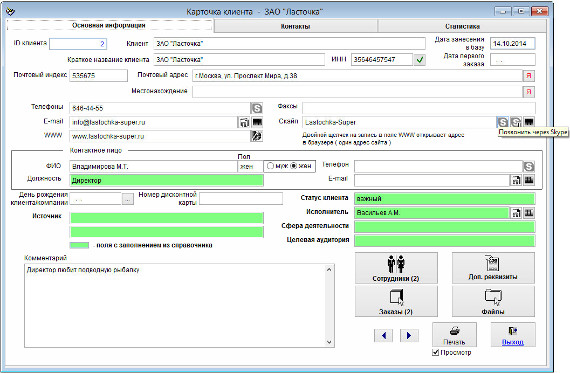The width and height of the screenshot is (570, 373).
Task: Open Сотрудники (2) employees list
Action: [x=396, y=268]
